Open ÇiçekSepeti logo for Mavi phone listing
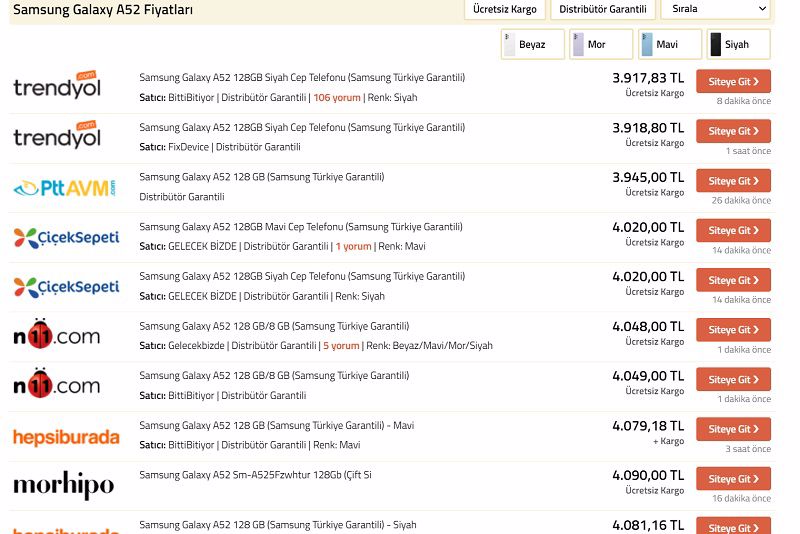The width and height of the screenshot is (800, 534). coord(66,238)
